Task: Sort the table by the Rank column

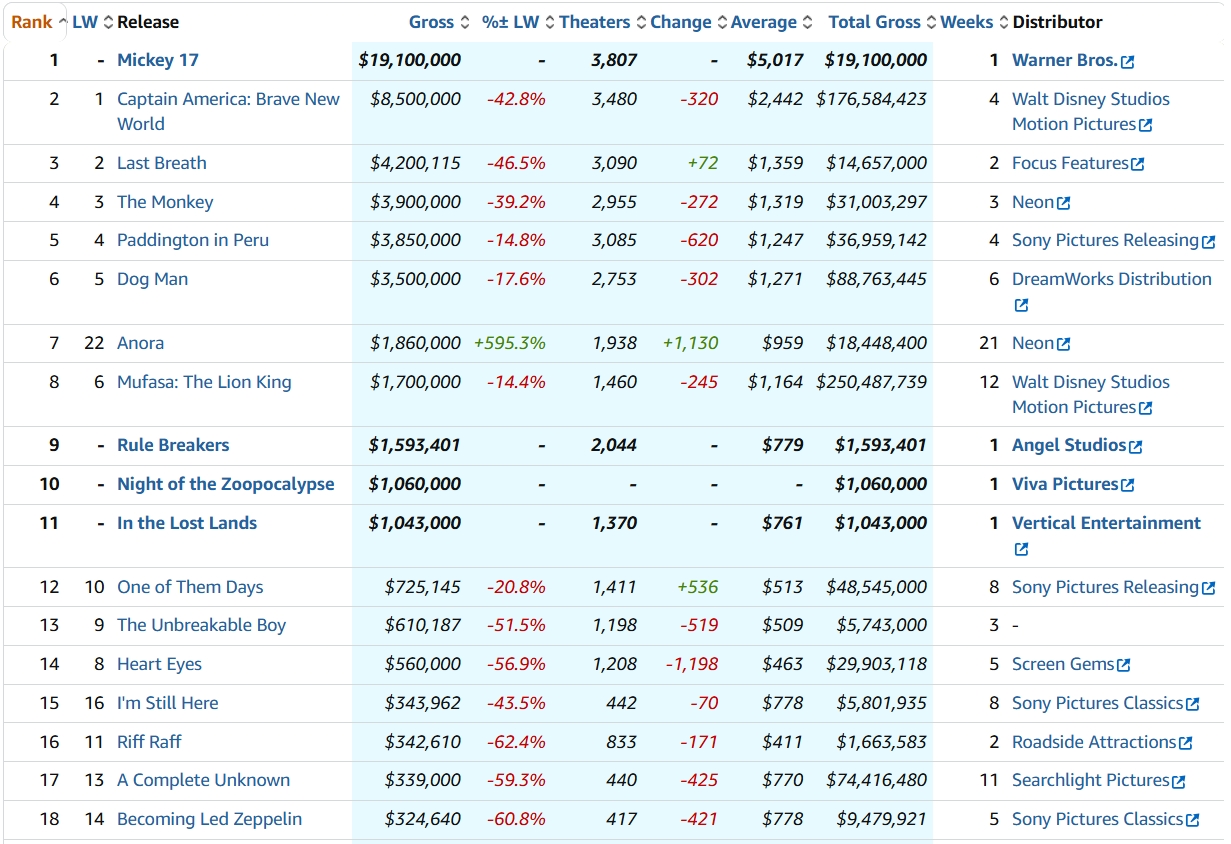Action: (x=38, y=22)
